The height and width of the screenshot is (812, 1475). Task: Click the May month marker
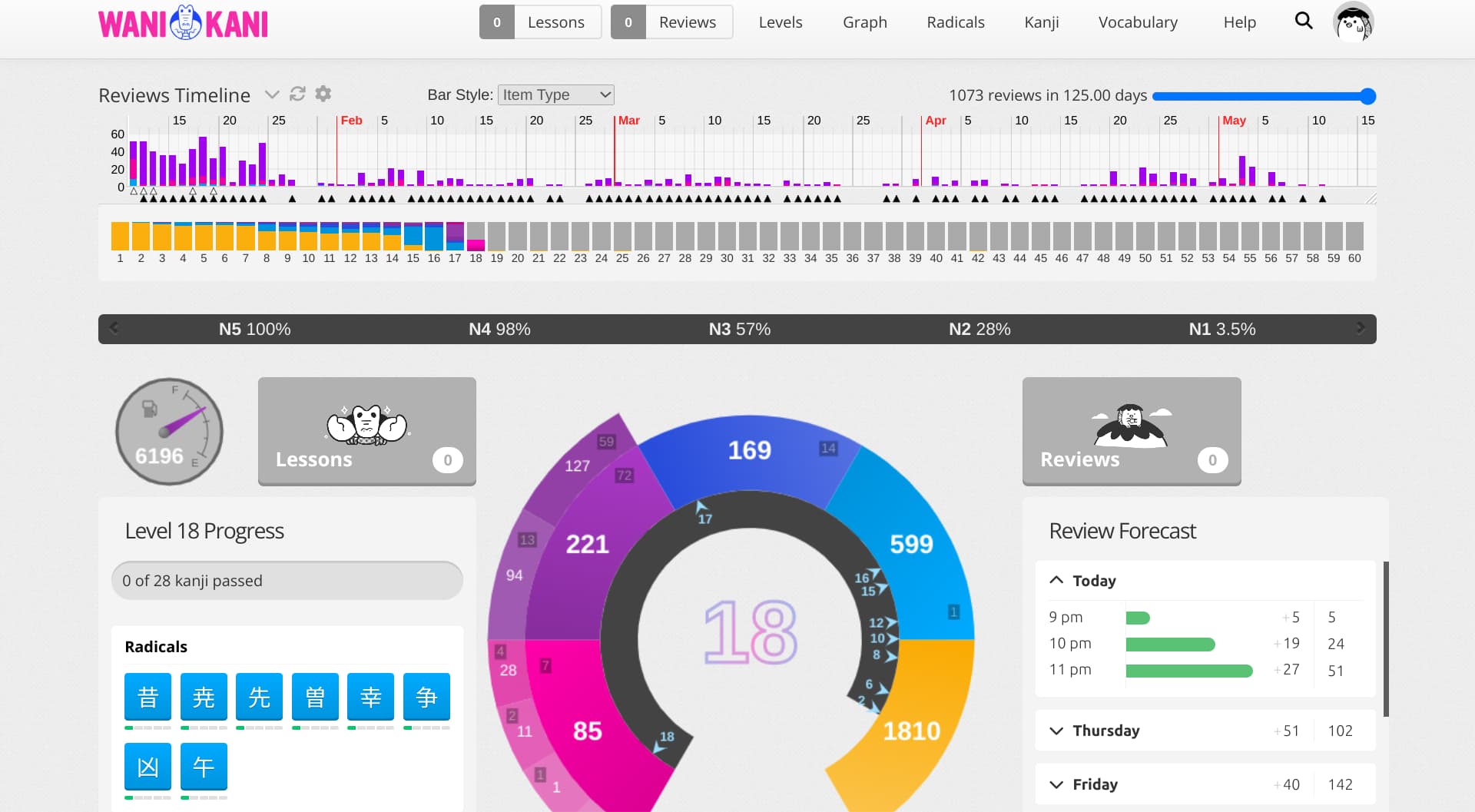coord(1234,121)
